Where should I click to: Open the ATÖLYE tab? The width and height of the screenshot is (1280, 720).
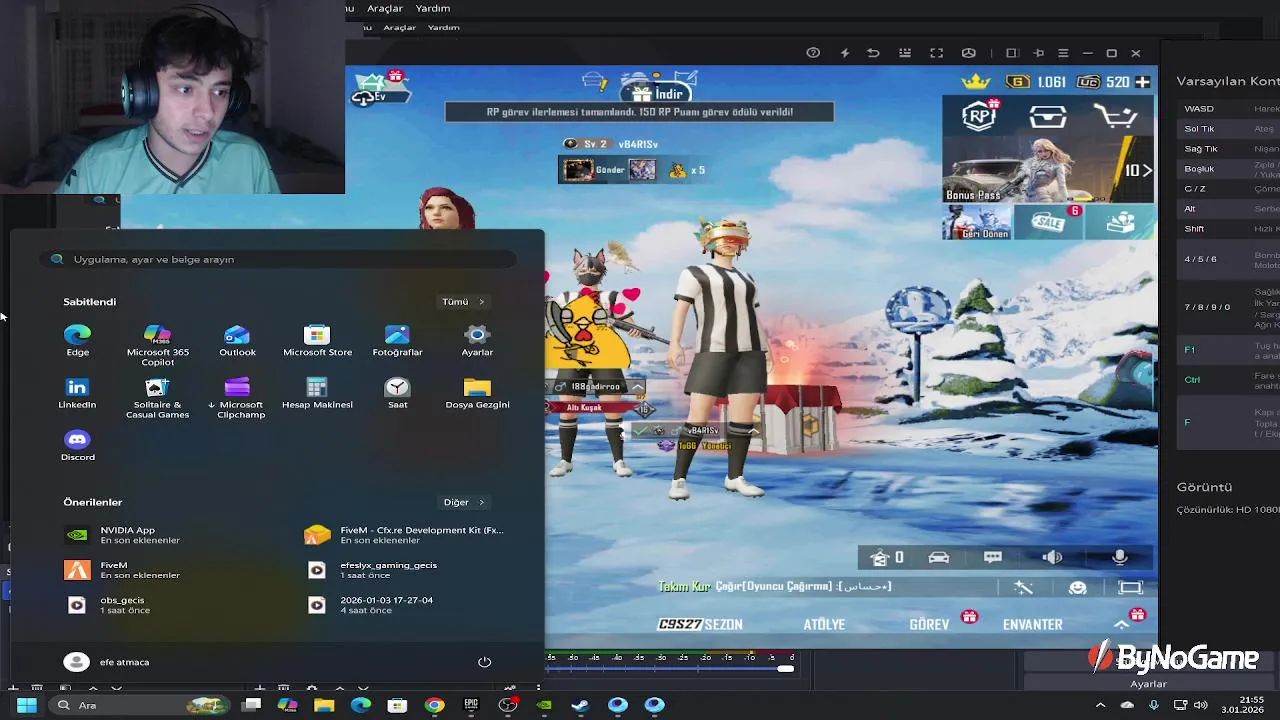coord(824,624)
